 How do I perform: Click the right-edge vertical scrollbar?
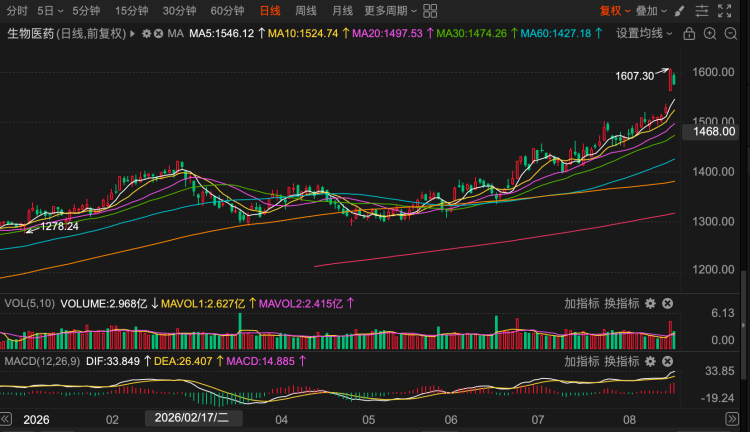pyautogui.click(x=743, y=325)
